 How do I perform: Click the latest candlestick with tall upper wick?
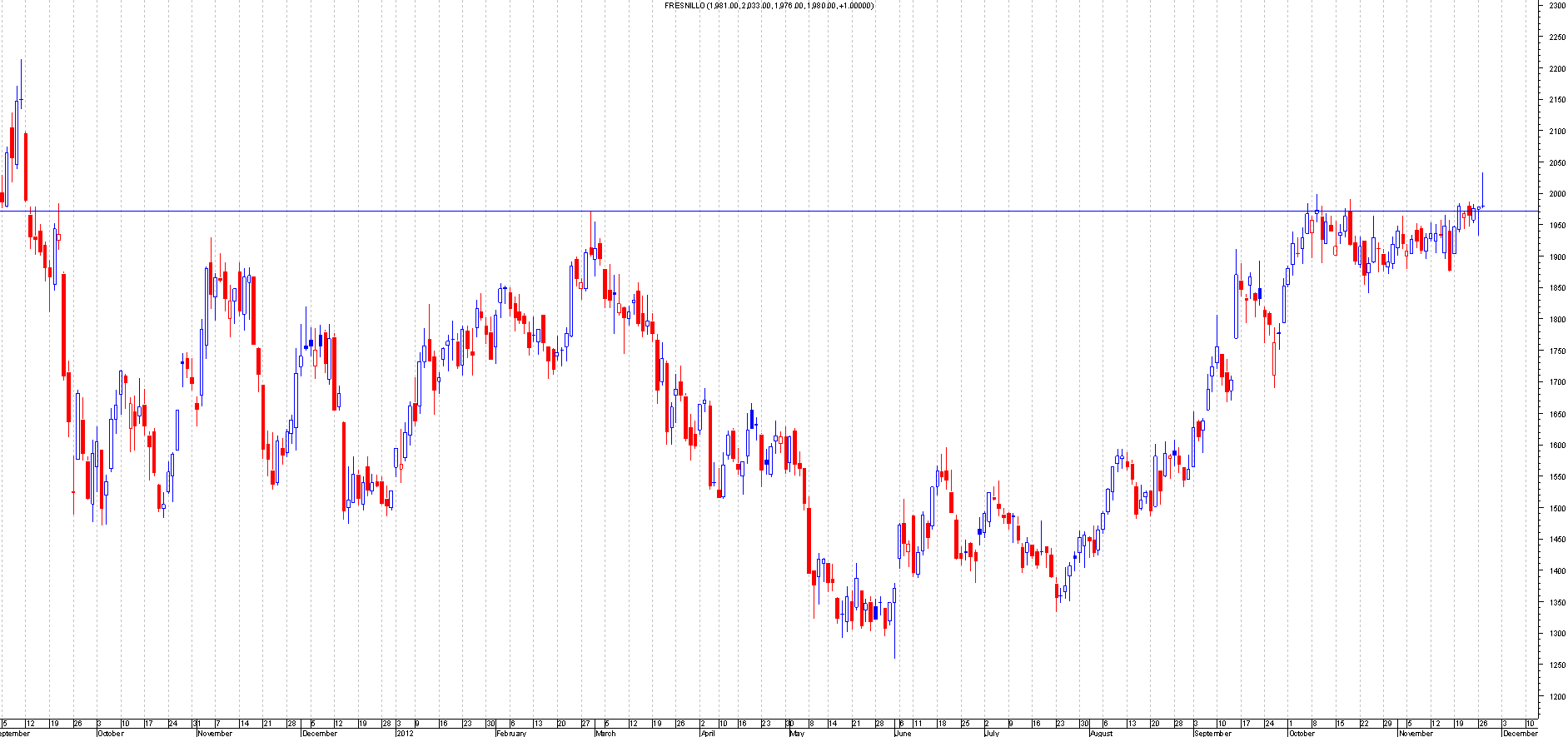click(1482, 192)
